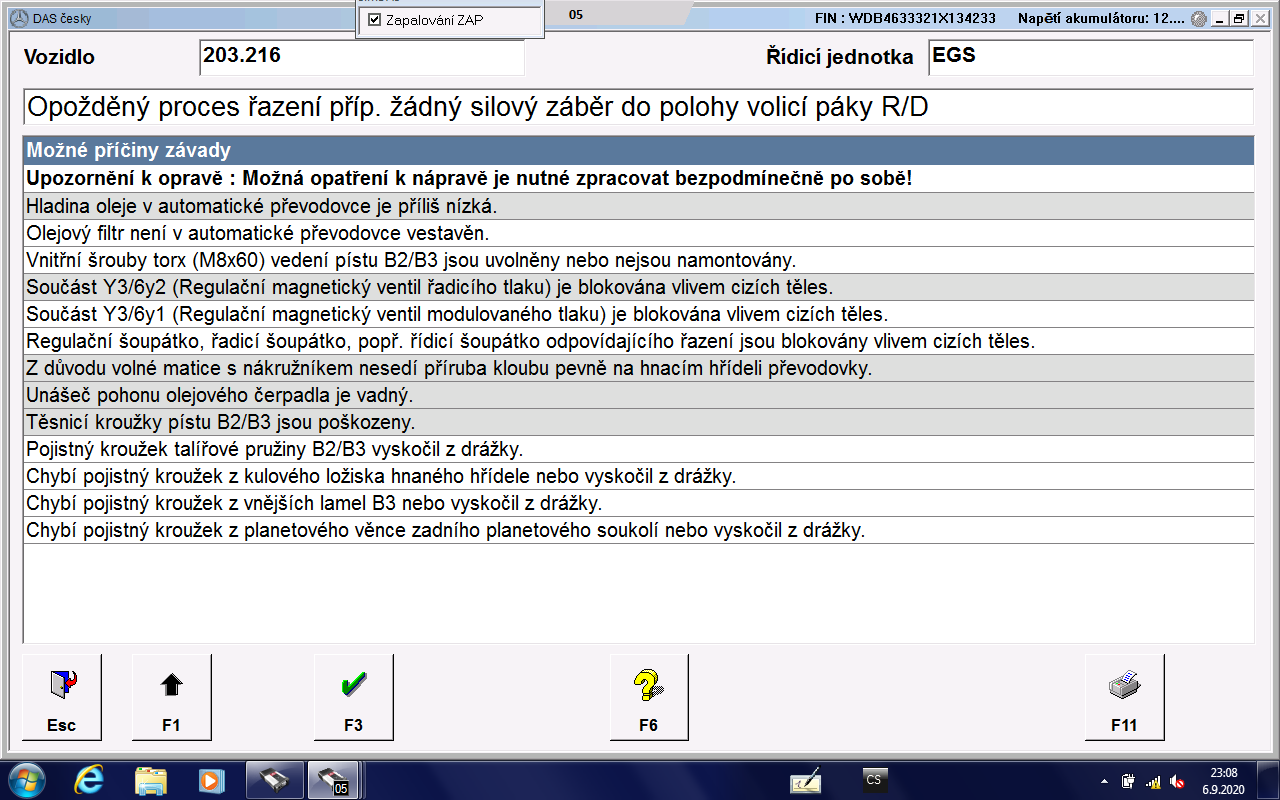The height and width of the screenshot is (800, 1280).
Task: Select row 'Unášeč pohonu olejového čerpadla je vadný'
Action: (x=638, y=395)
